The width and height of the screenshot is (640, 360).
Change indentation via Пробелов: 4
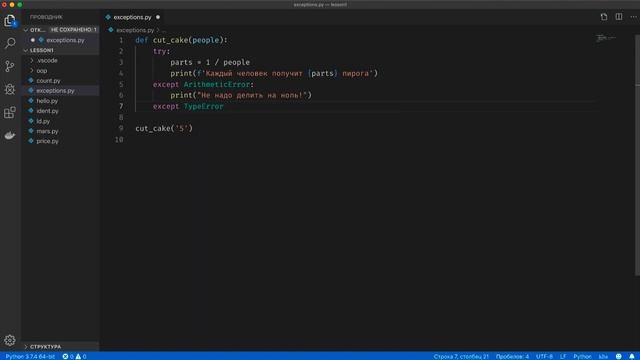[x=512, y=356]
